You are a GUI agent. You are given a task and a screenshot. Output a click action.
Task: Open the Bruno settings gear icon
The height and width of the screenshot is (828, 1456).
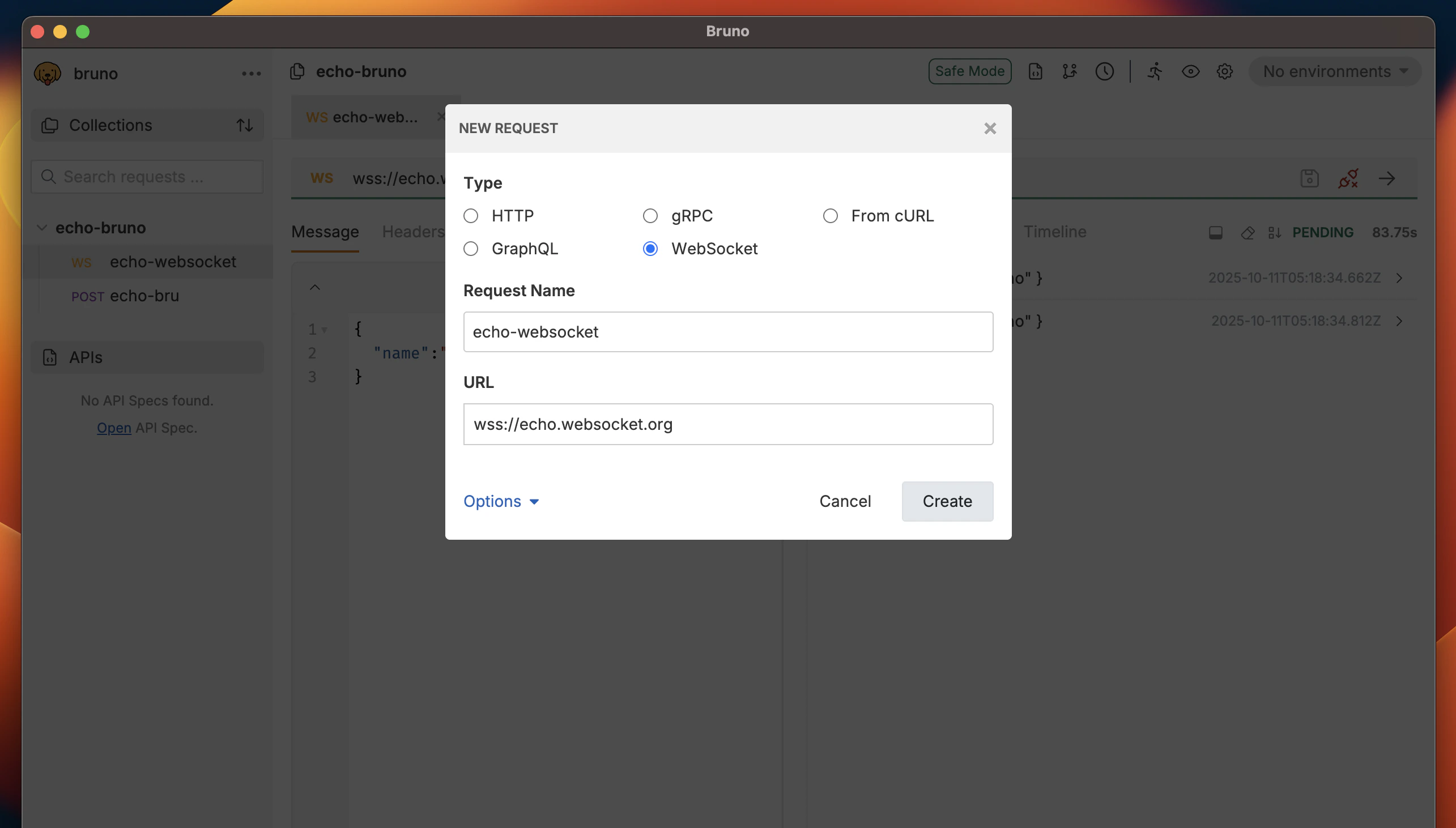(1224, 72)
